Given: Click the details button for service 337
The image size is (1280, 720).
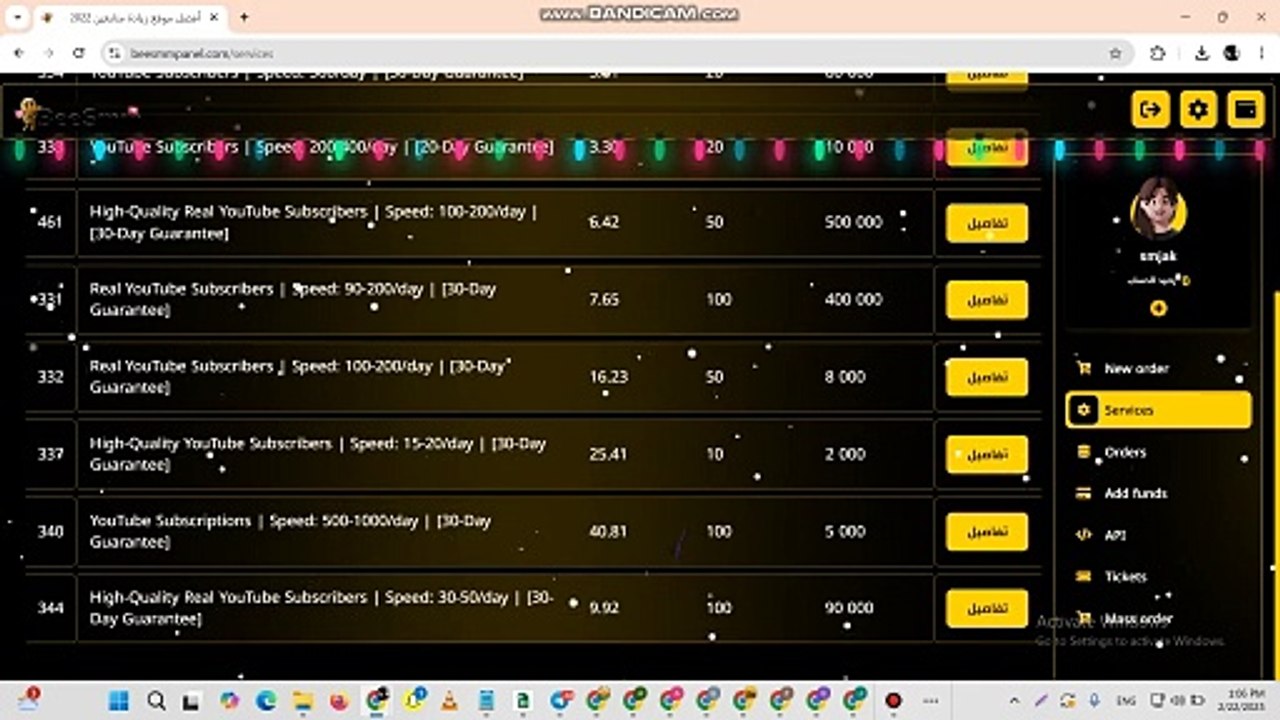Looking at the screenshot, I should pyautogui.click(x=987, y=454).
